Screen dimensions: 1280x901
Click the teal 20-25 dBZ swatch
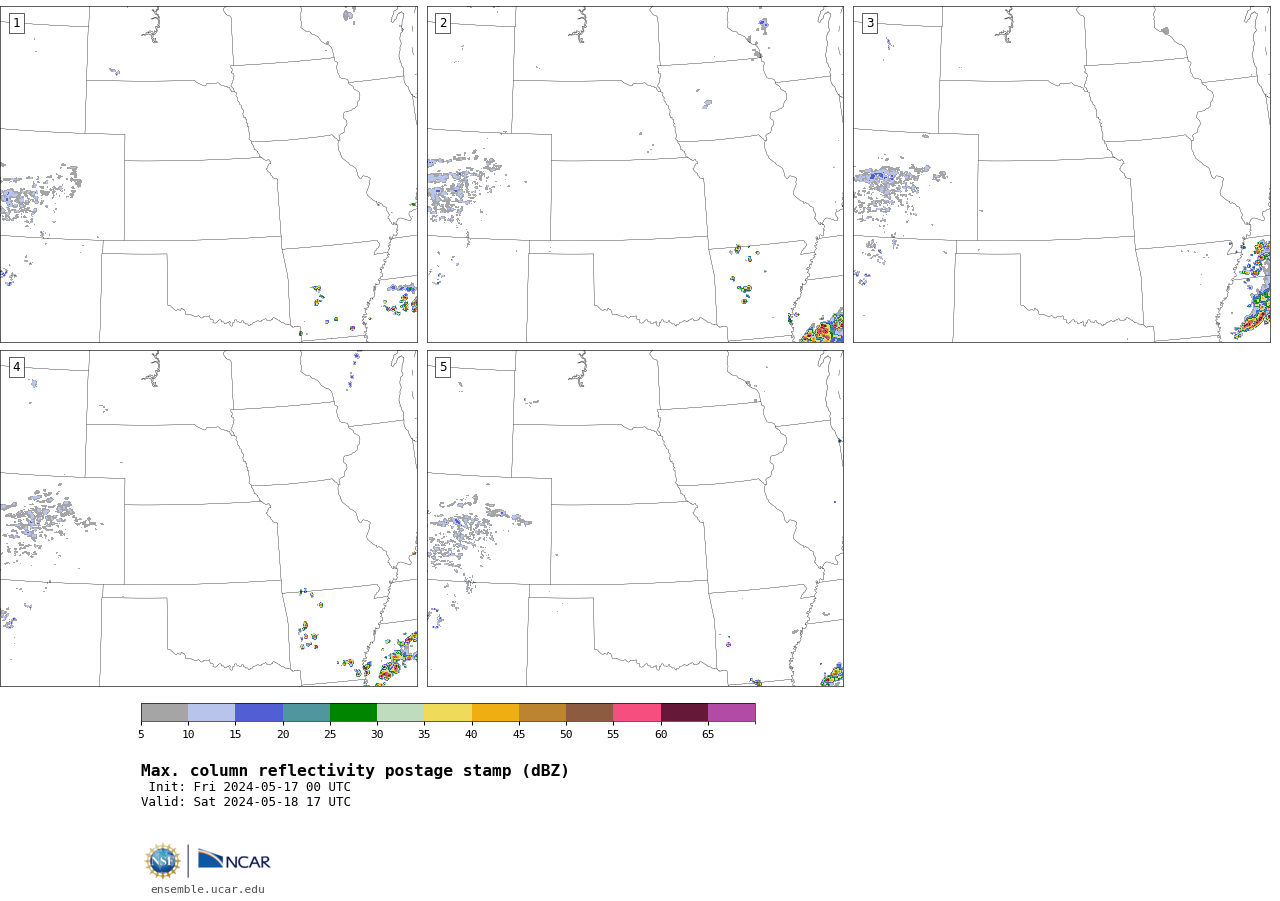click(x=306, y=713)
